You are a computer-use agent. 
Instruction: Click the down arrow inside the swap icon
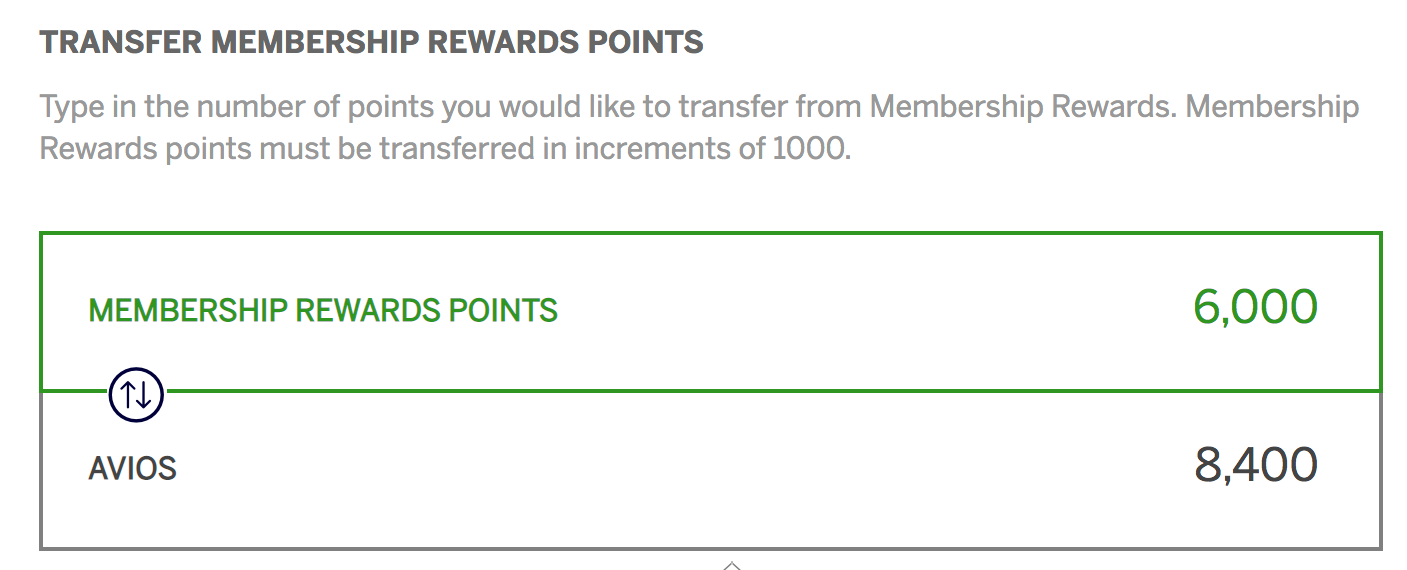[144, 396]
